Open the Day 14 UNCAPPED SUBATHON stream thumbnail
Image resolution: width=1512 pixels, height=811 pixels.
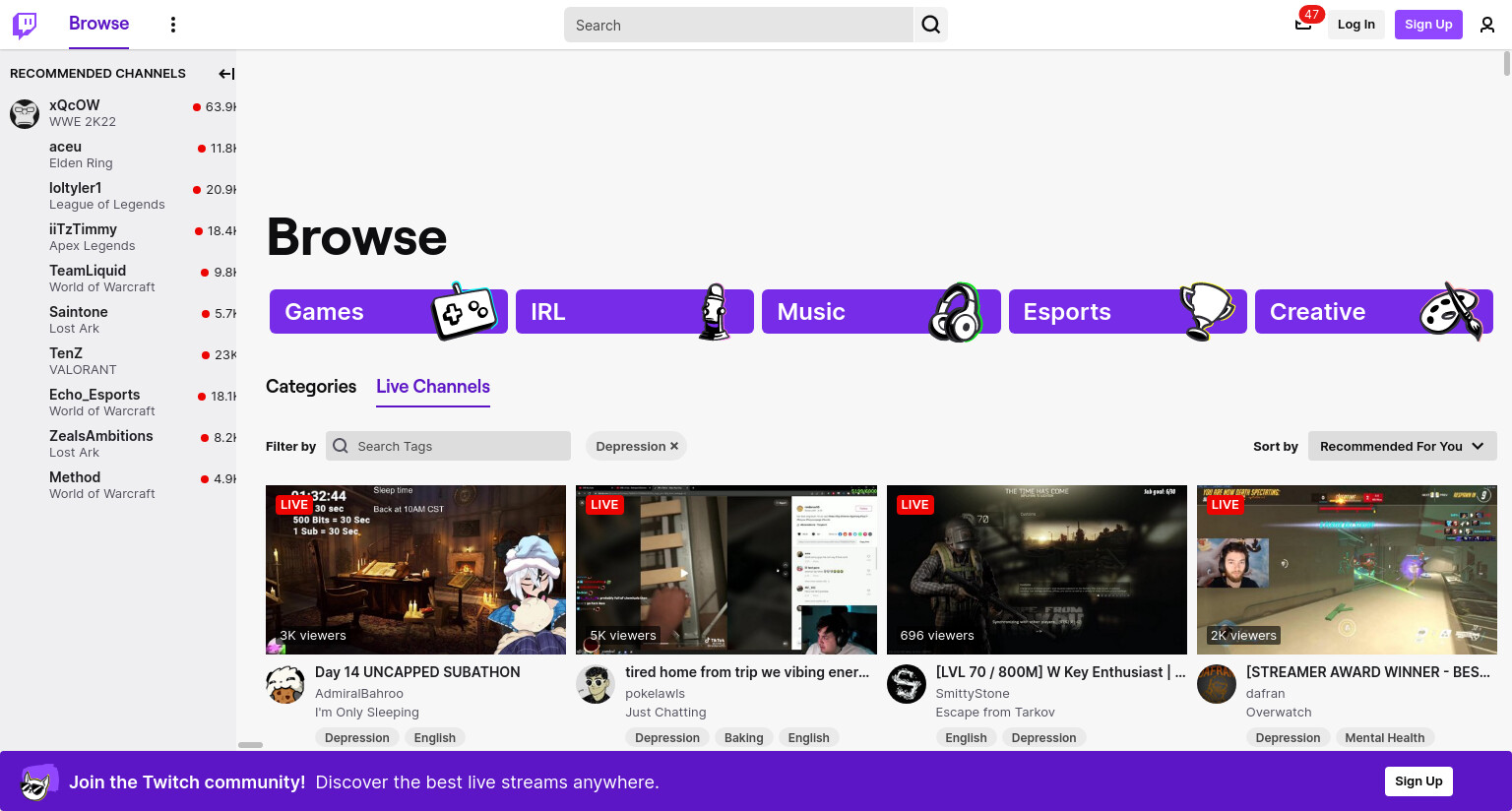click(x=415, y=570)
